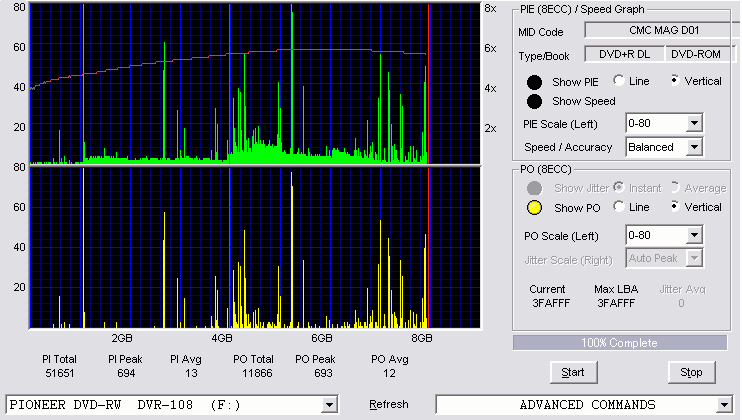This screenshot has height=420, width=742.
Task: Click the Type/Book label
Action: click(544, 56)
